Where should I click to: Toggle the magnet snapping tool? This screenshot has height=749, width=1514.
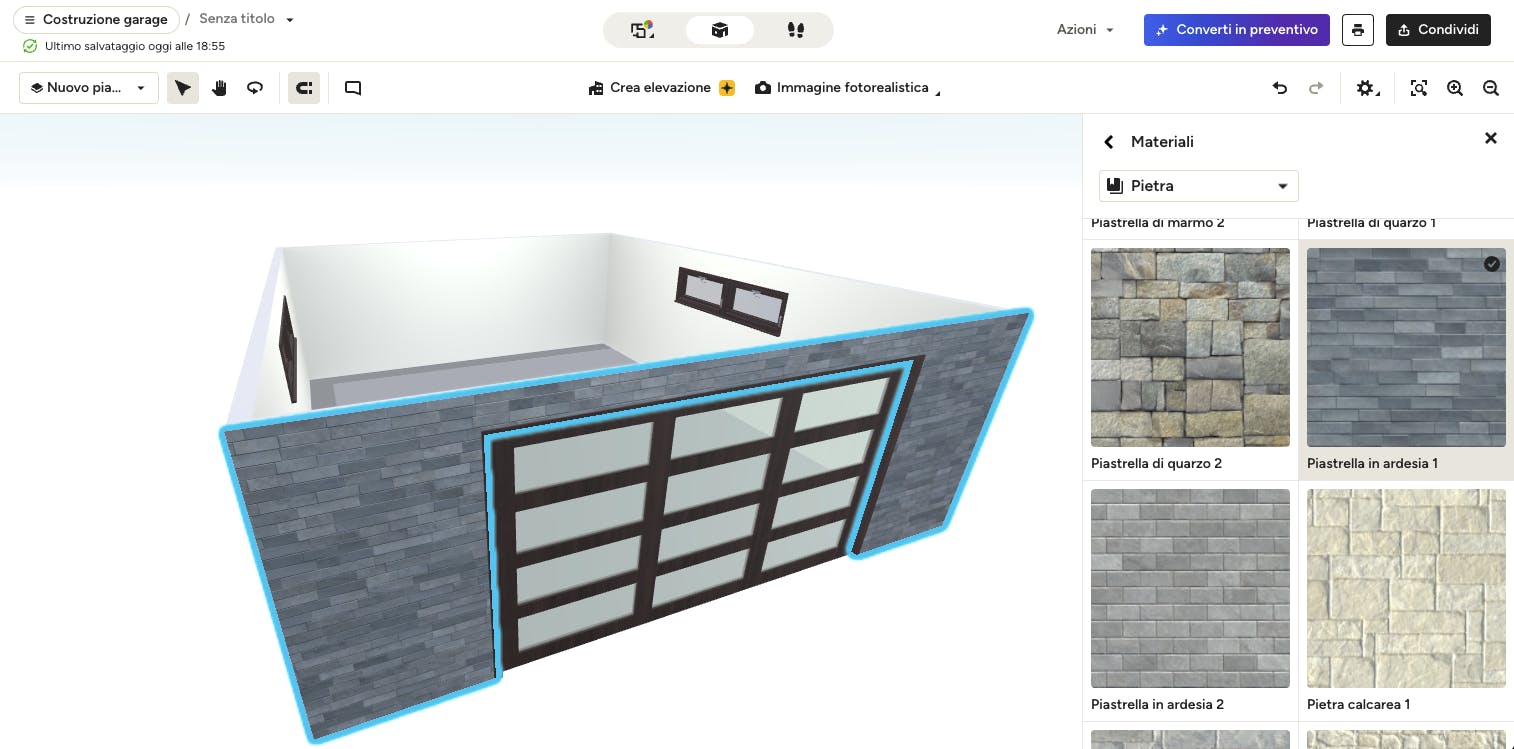[x=304, y=88]
